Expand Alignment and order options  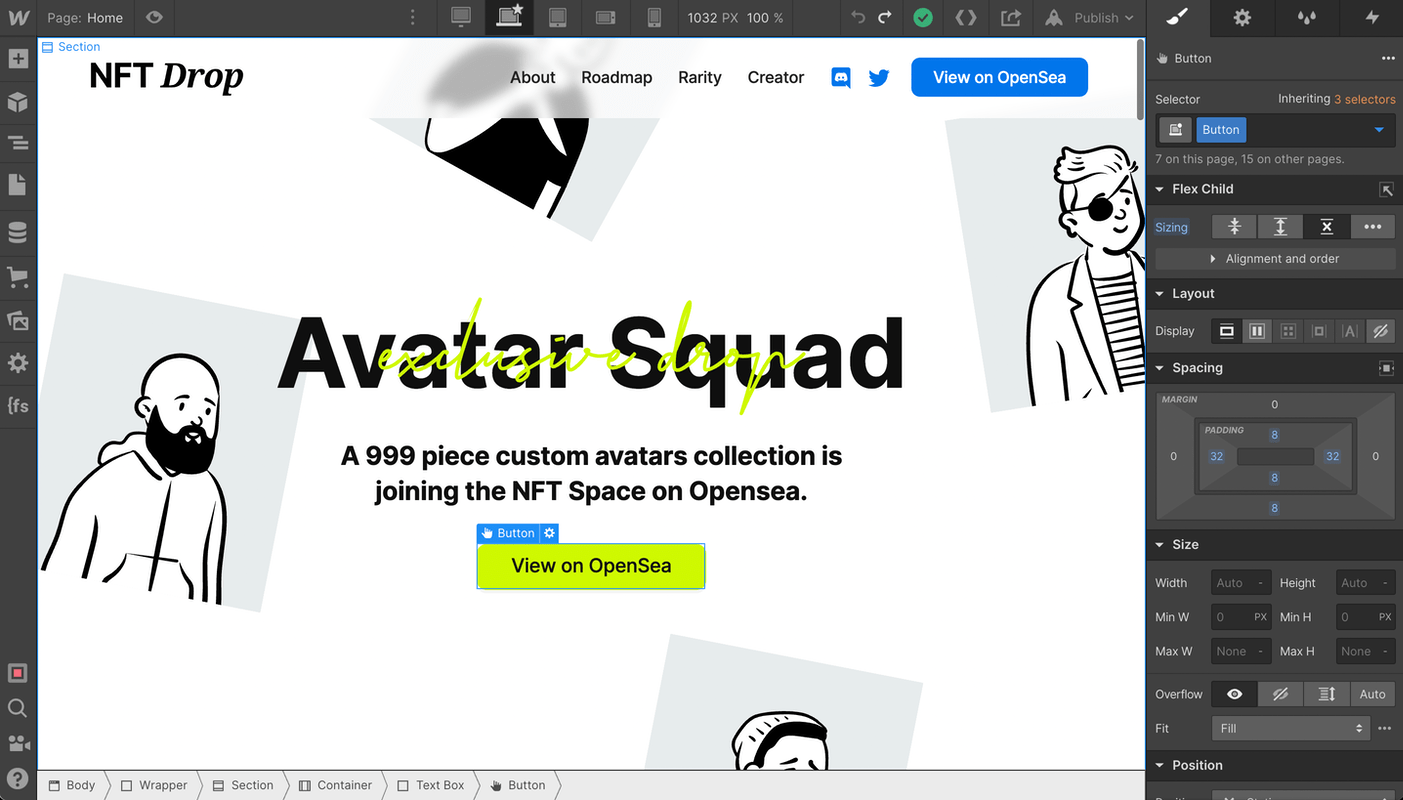click(x=1275, y=259)
